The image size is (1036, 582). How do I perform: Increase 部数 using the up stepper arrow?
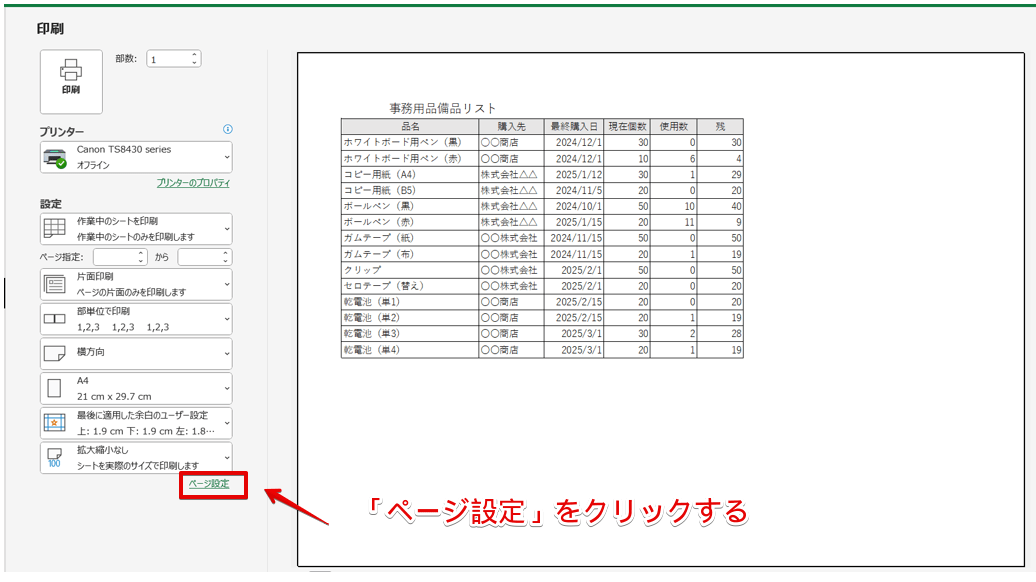click(192, 54)
